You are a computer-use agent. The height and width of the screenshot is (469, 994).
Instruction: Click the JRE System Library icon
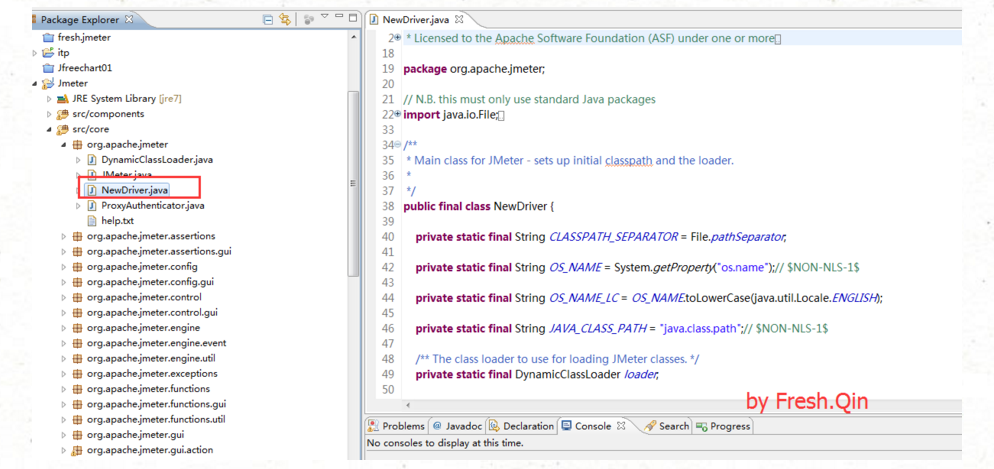[x=61, y=99]
